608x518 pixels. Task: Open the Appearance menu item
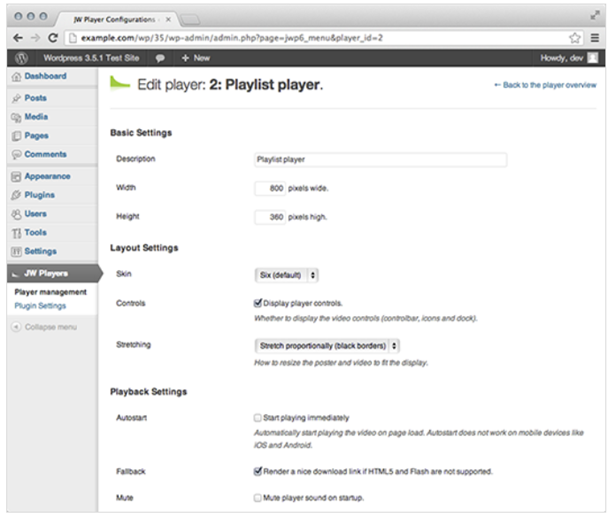coord(47,176)
